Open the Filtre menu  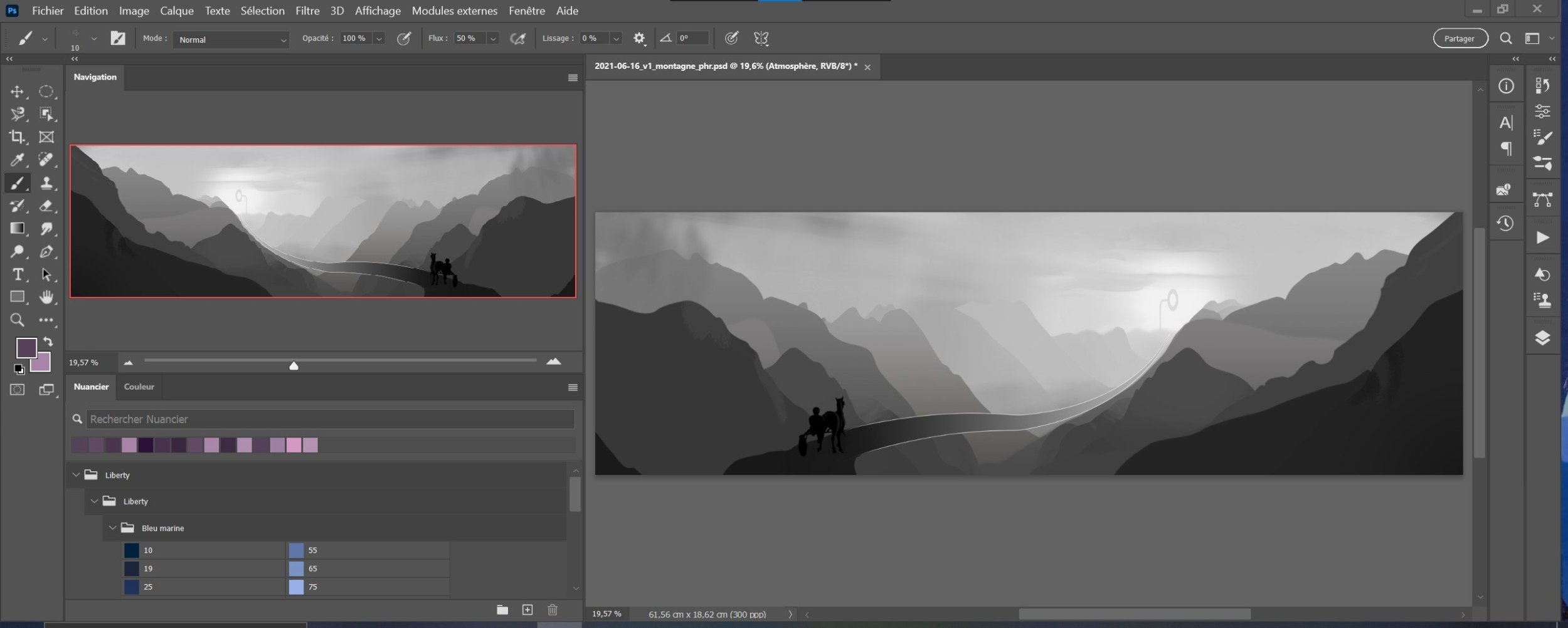(307, 11)
